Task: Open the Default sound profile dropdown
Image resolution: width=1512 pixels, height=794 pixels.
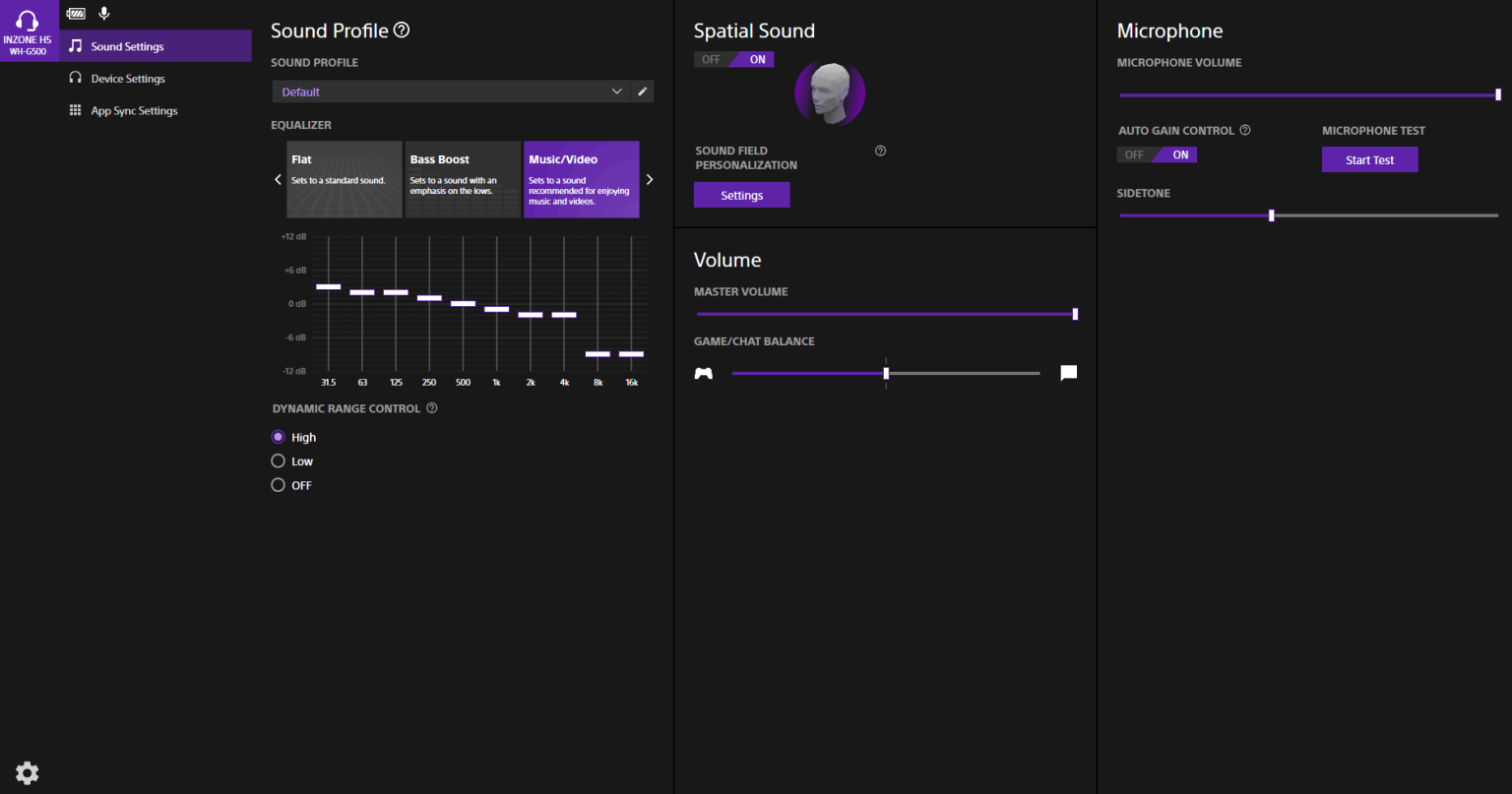Action: pos(451,92)
